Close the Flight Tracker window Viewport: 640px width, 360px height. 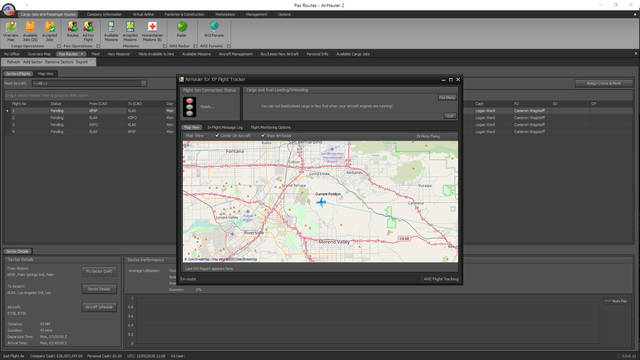coord(458,80)
